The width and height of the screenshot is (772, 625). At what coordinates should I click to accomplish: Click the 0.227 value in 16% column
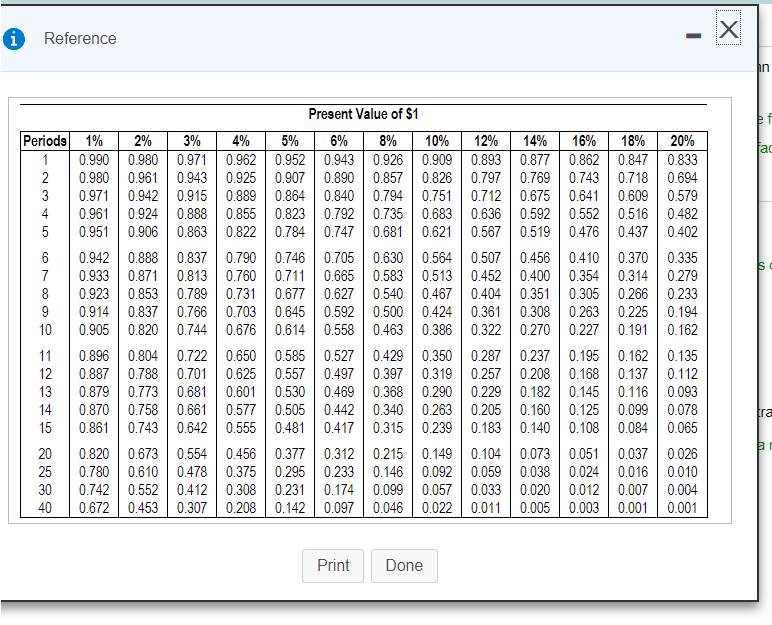tap(584, 330)
